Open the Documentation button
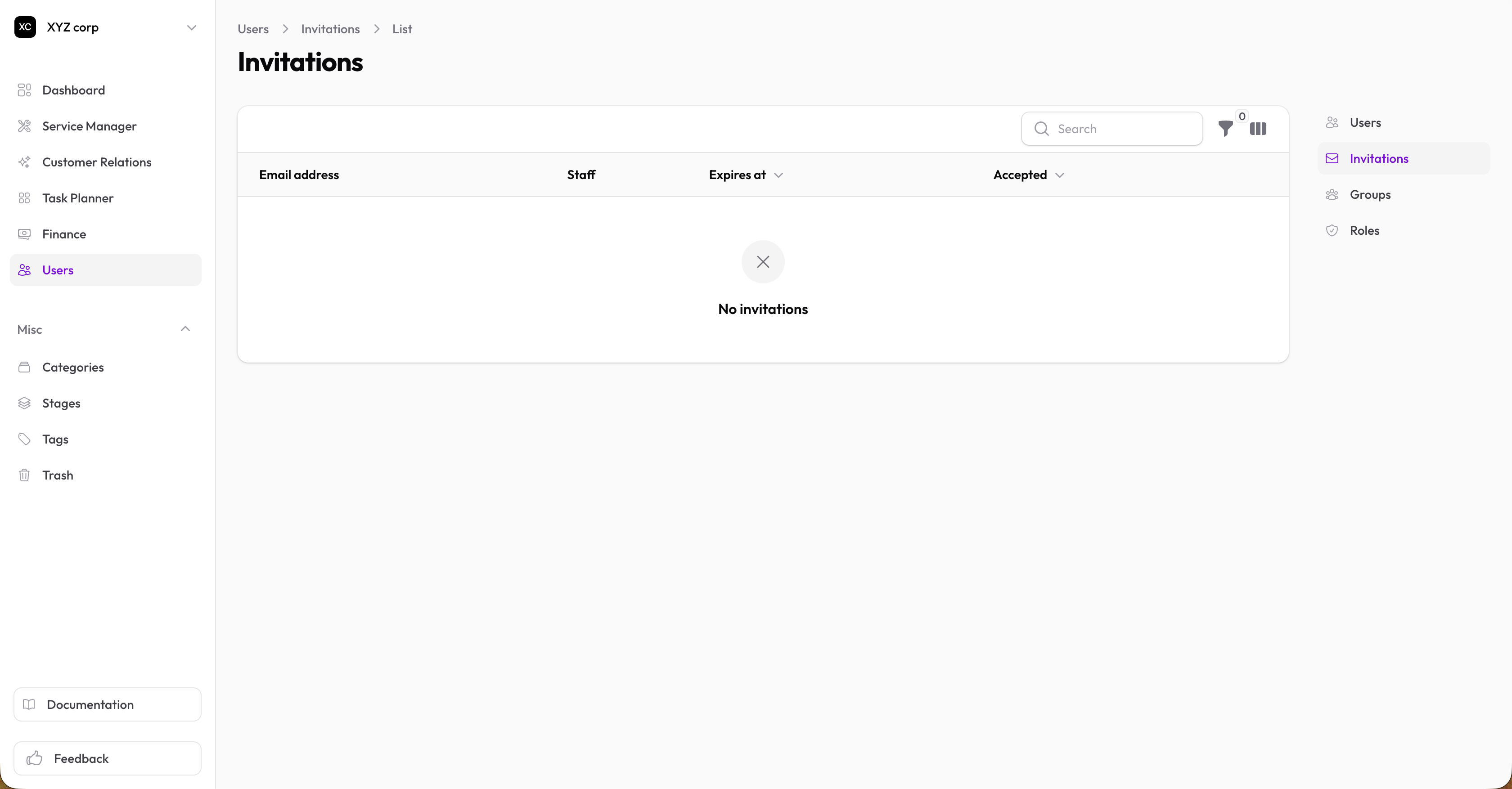Screen dimensions: 1512x789 tap(108, 704)
